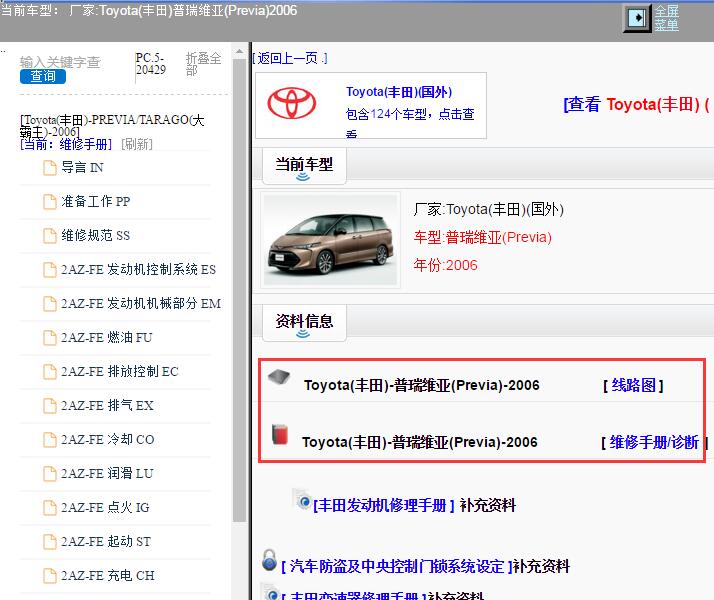Click 返回上一页 back link
The width and height of the screenshot is (714, 600).
[290, 58]
